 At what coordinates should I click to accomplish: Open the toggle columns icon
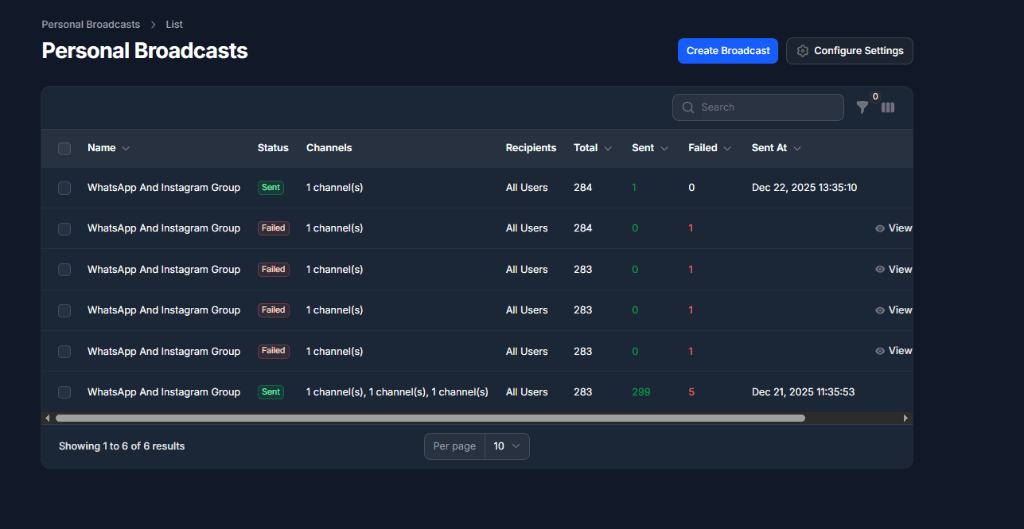pyautogui.click(x=888, y=108)
